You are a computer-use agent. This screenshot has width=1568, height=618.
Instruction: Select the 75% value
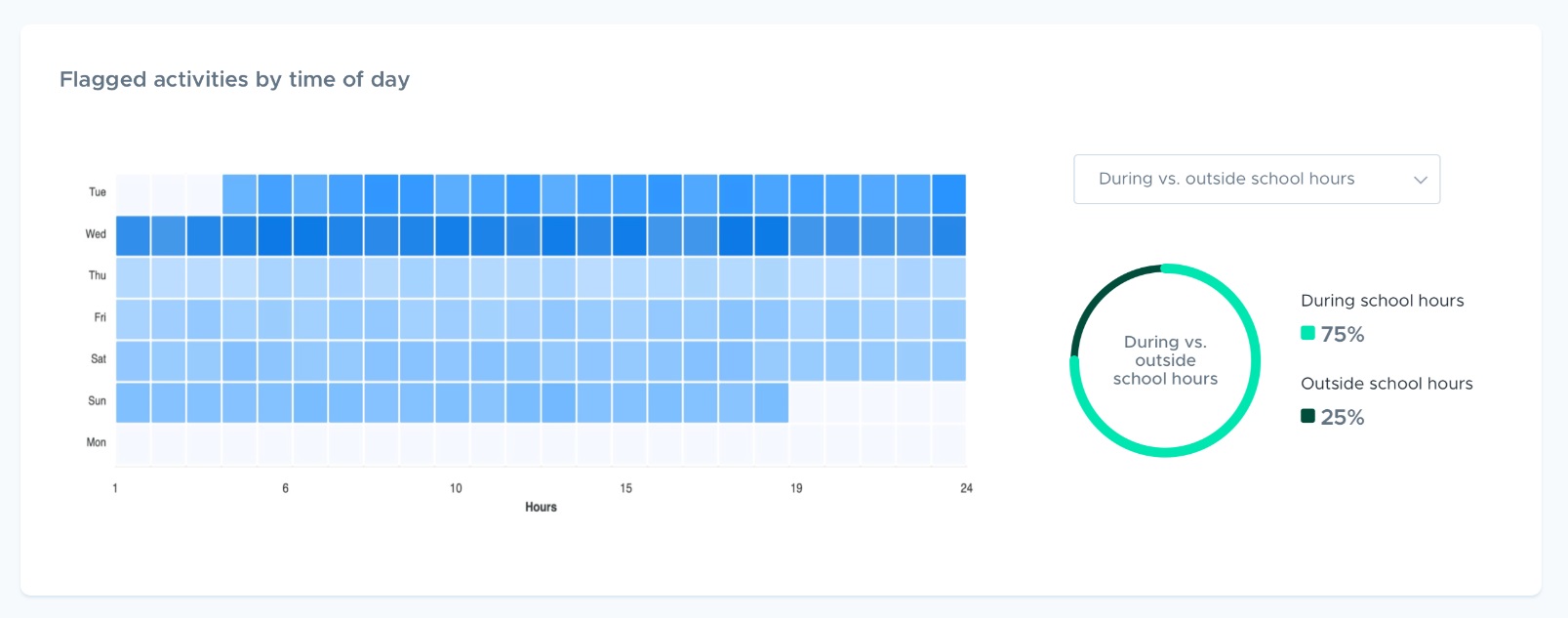(1343, 334)
